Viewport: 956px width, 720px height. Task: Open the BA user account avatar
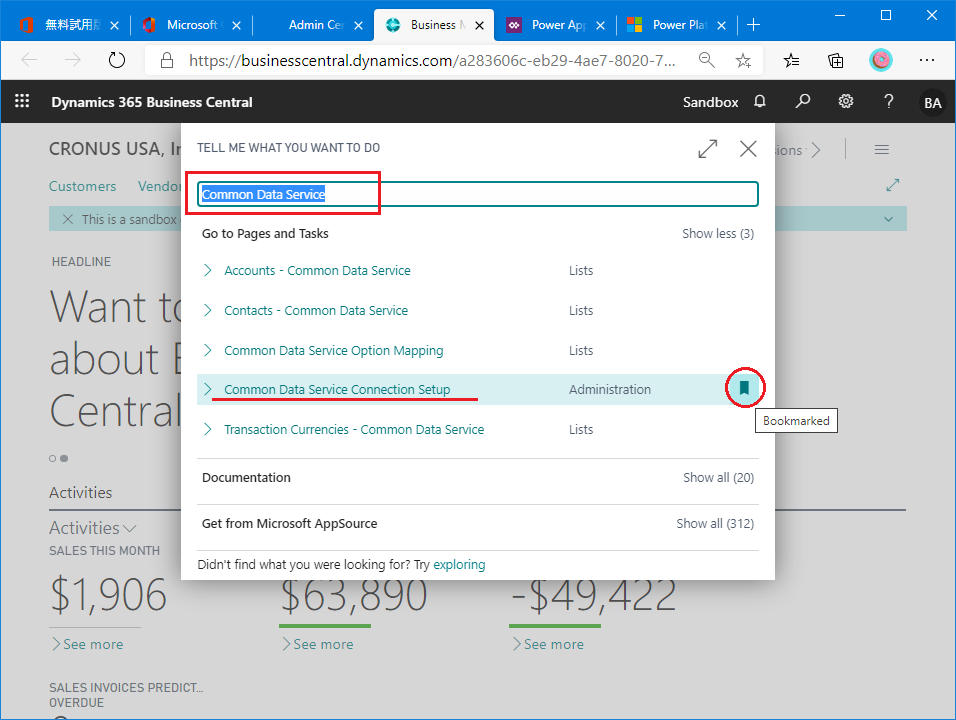coord(932,102)
